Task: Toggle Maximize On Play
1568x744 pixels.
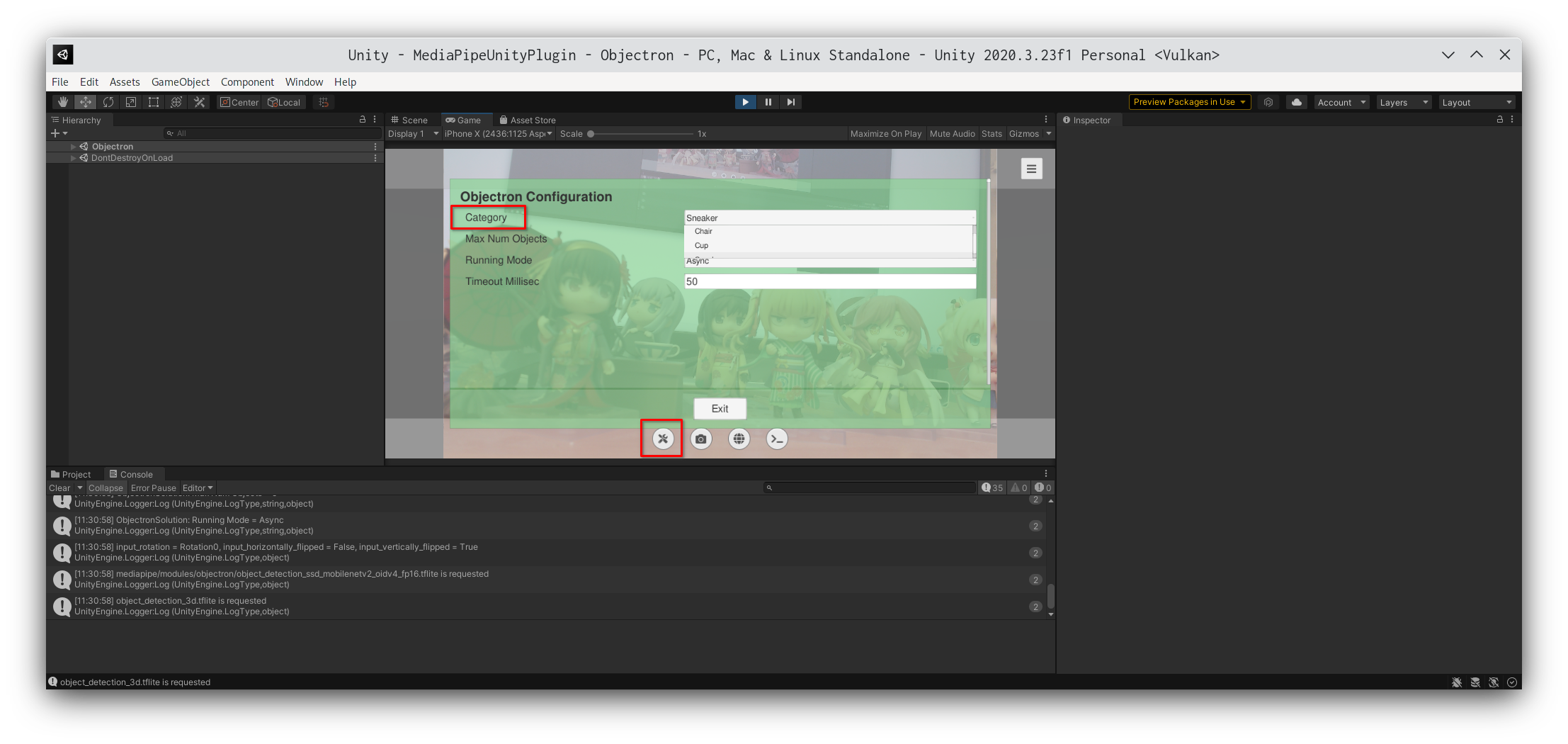Action: point(885,133)
